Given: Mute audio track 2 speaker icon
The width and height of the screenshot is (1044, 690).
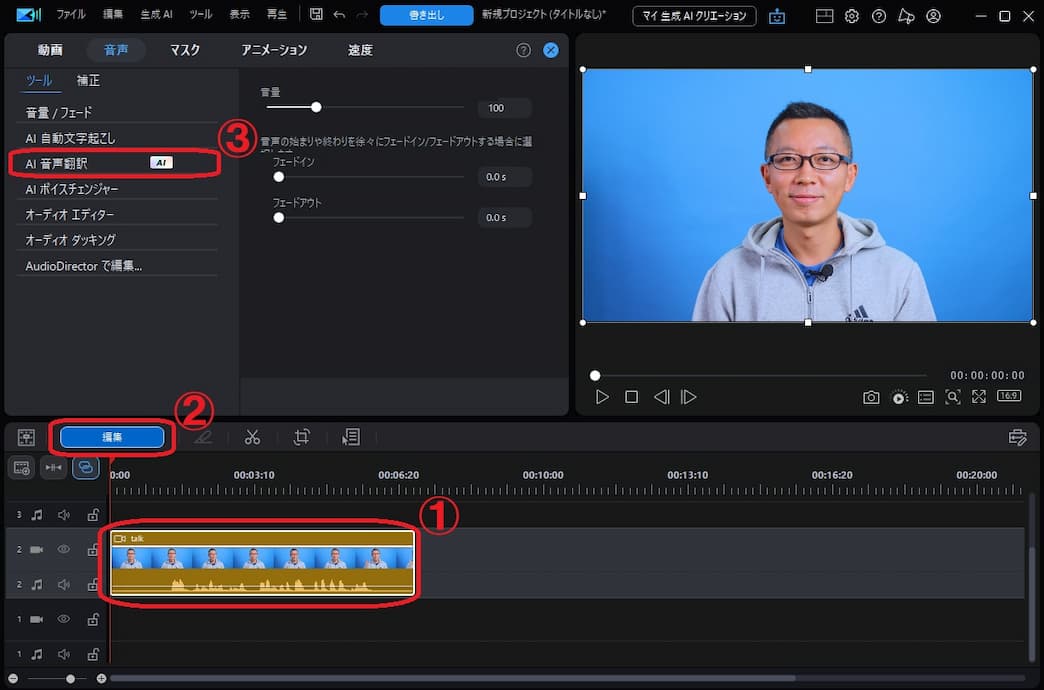Looking at the screenshot, I should click(63, 584).
